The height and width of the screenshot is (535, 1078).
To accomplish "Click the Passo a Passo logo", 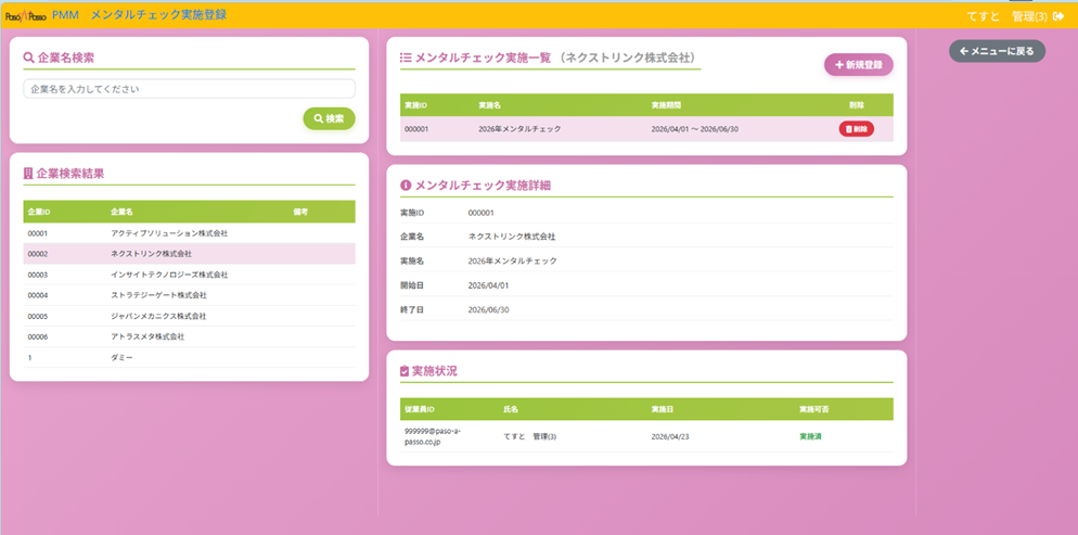I will [26, 15].
